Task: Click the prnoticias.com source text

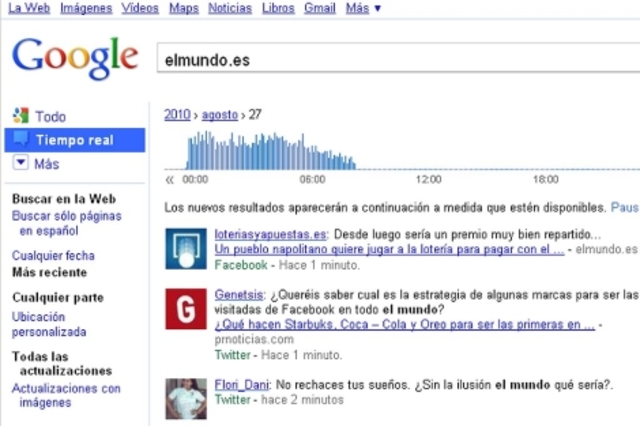Action: coord(254,339)
